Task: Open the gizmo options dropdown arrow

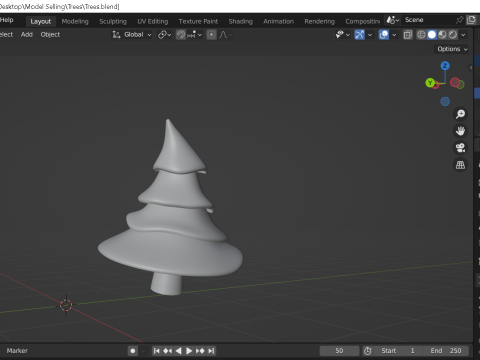Action: [370, 35]
